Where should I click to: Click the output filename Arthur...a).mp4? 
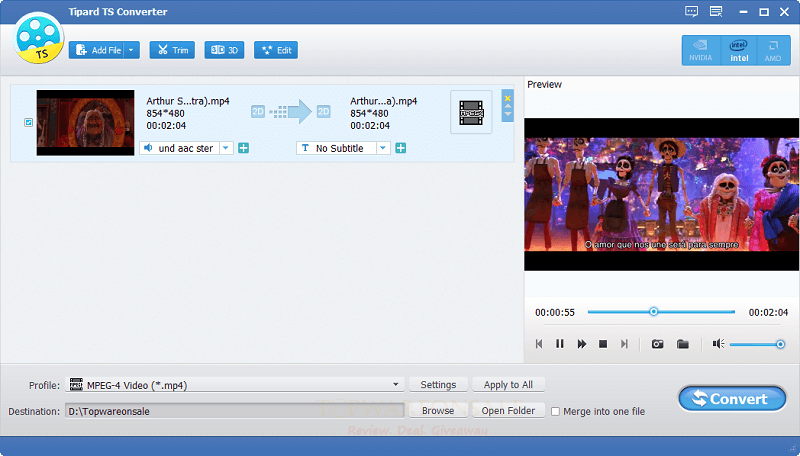pos(384,101)
